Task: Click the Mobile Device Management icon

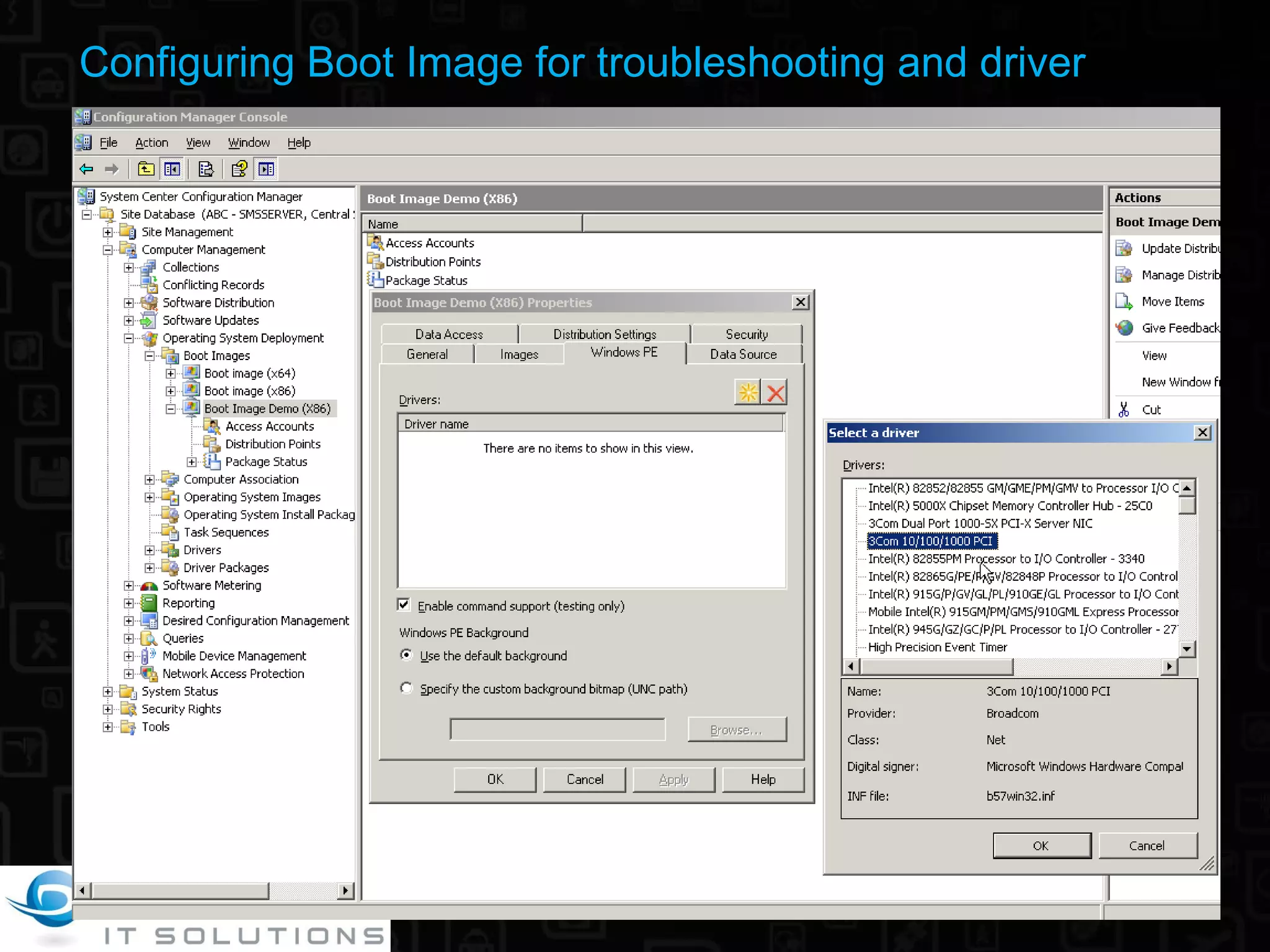Action: click(149, 656)
